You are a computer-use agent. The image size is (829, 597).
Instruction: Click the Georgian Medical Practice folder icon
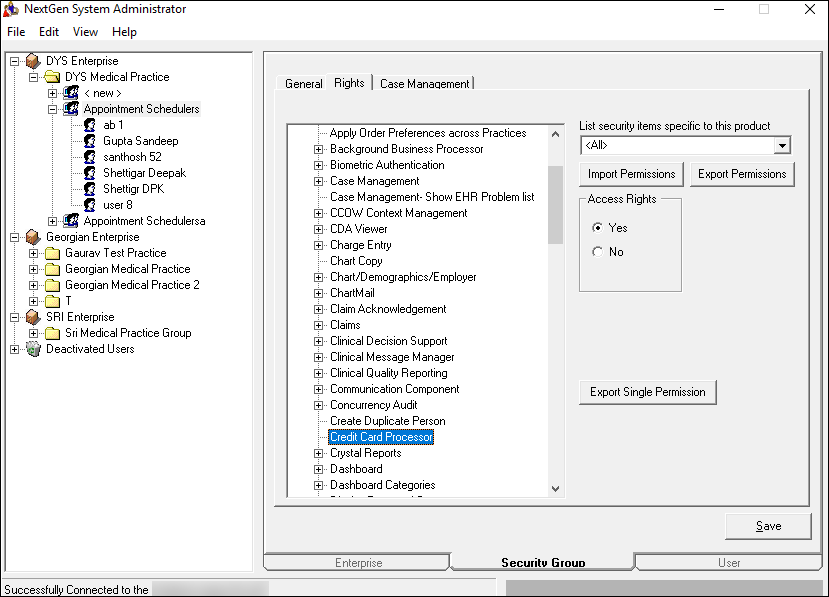[52, 269]
